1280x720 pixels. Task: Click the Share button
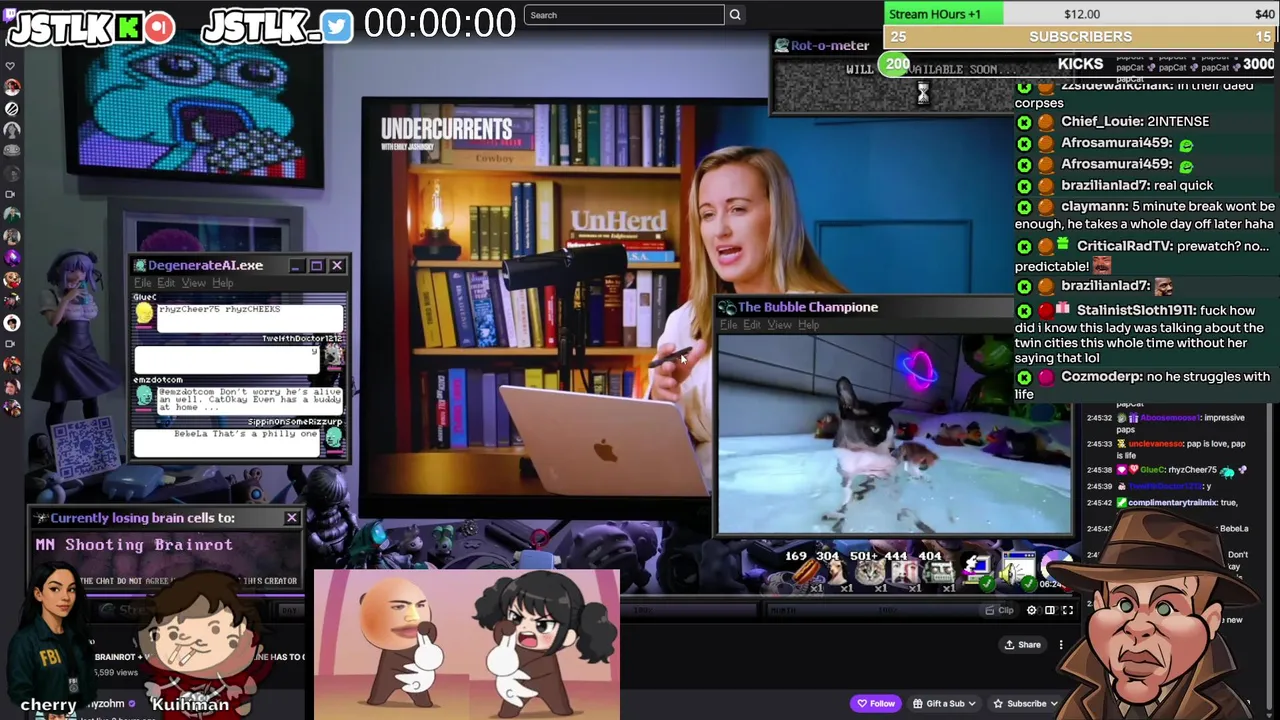coord(1023,645)
